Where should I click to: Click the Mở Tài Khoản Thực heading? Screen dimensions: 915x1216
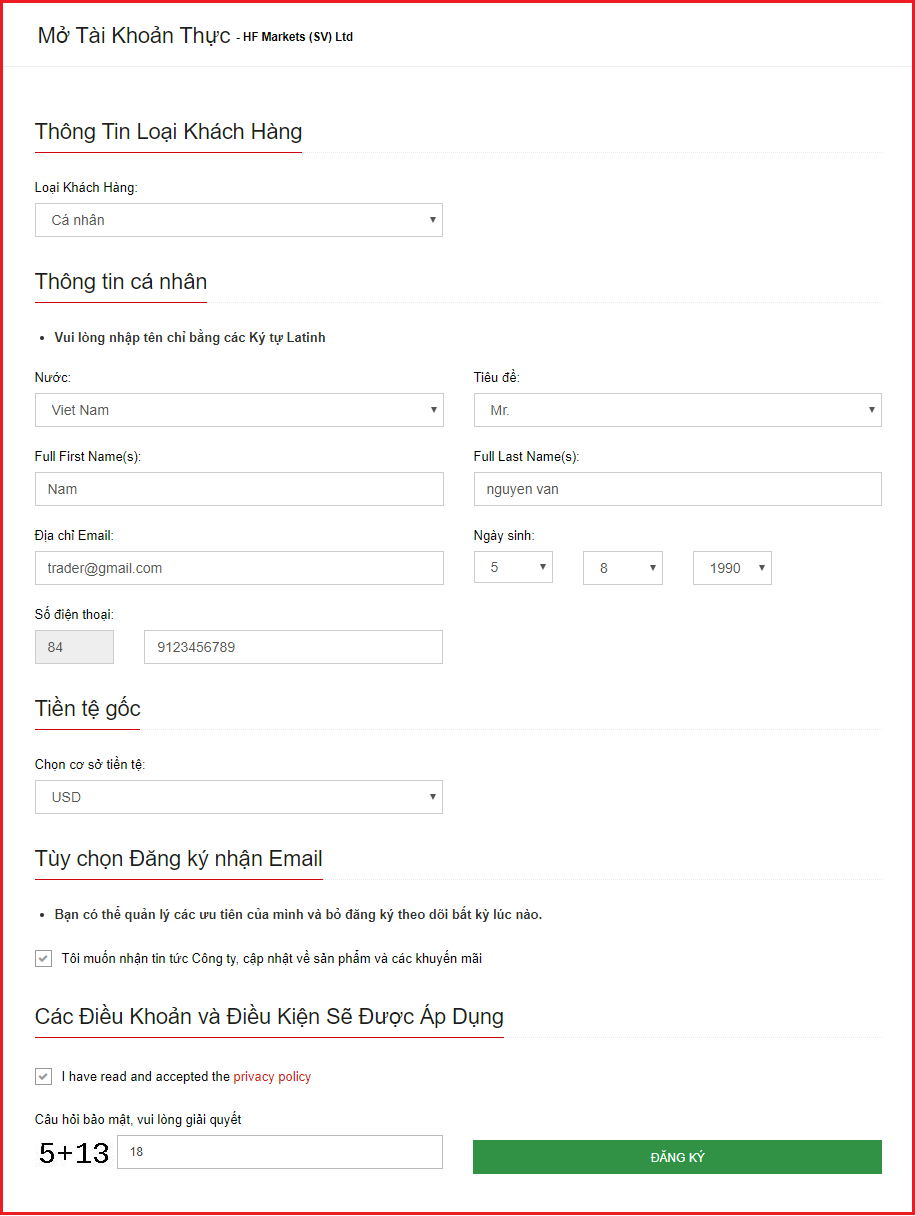(134, 36)
